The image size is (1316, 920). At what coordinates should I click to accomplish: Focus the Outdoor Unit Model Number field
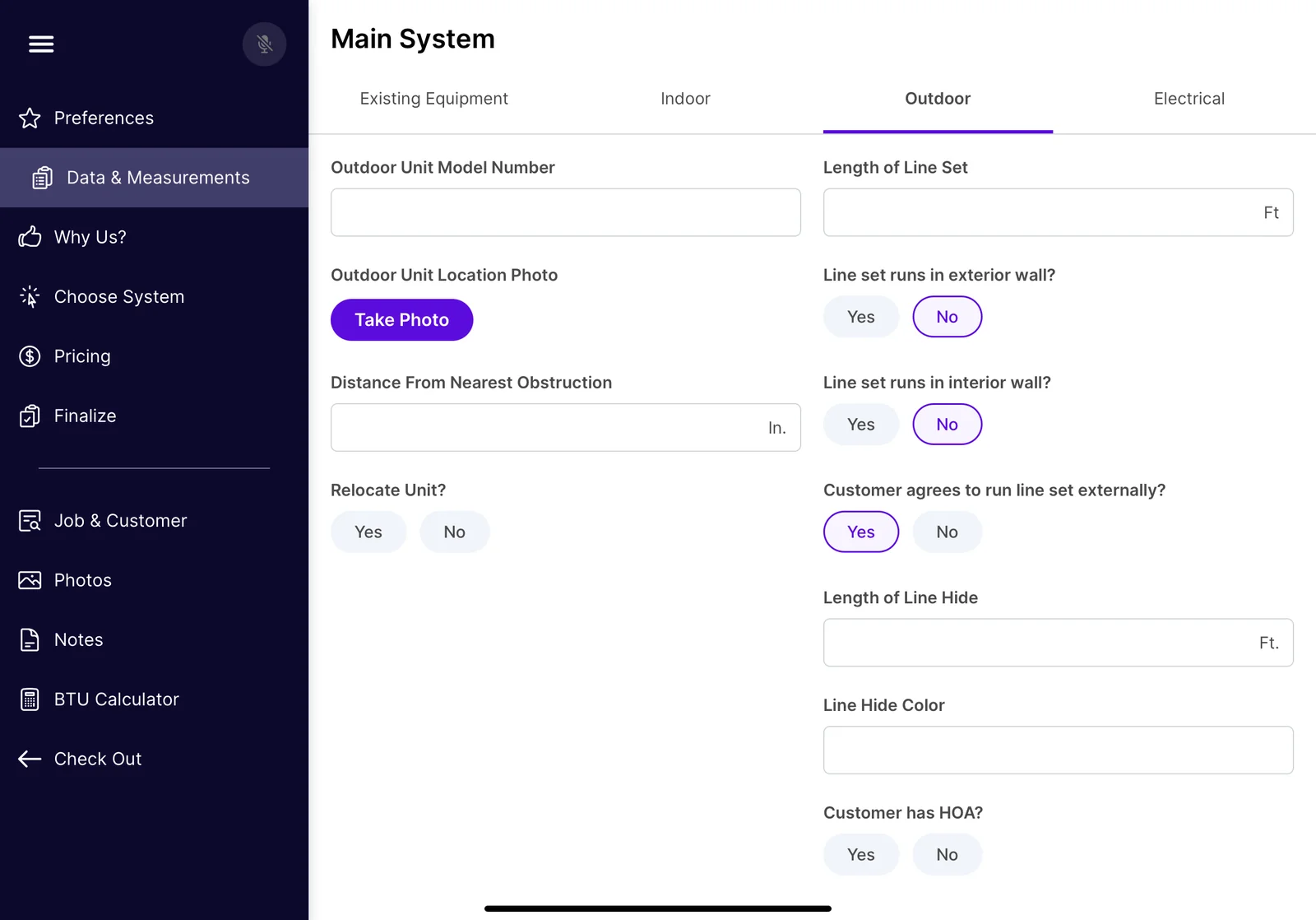[x=566, y=212]
